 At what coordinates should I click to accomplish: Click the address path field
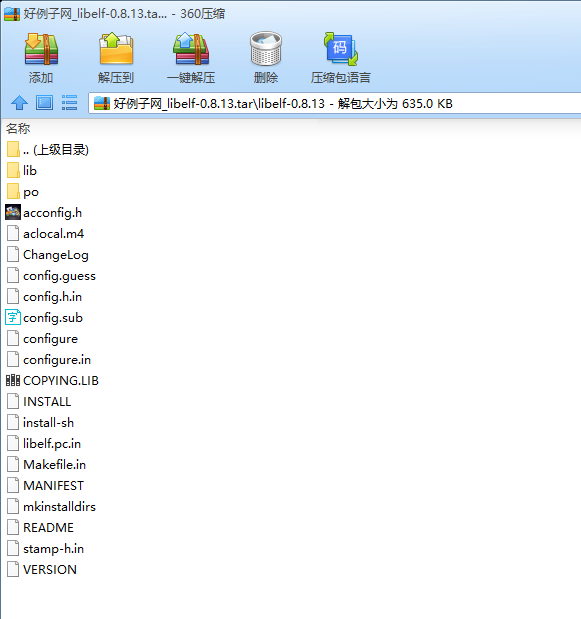coord(334,104)
